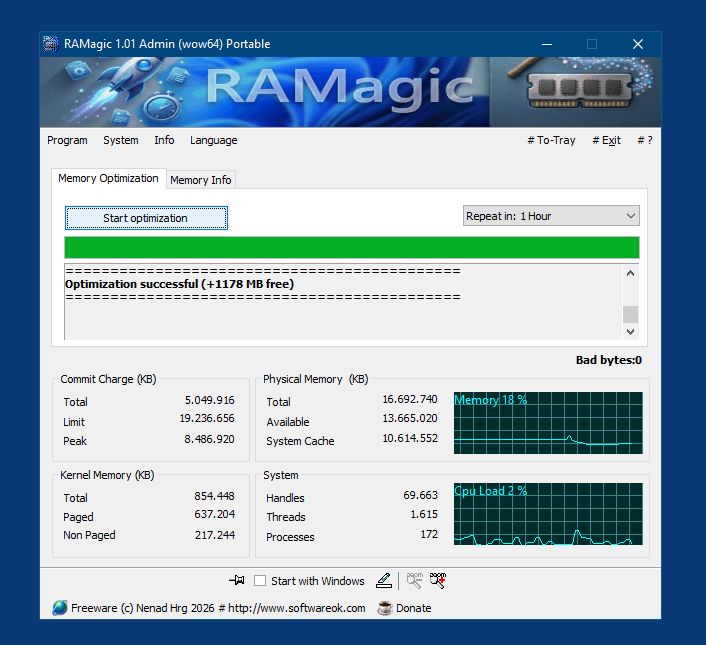The width and height of the screenshot is (706, 645).
Task: Click the zoom out magnifier icon
Action: point(414,580)
